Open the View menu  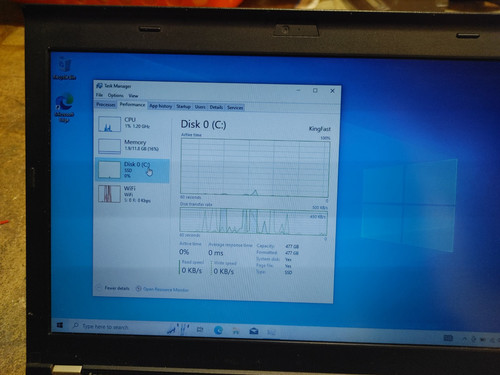pyautogui.click(x=133, y=96)
